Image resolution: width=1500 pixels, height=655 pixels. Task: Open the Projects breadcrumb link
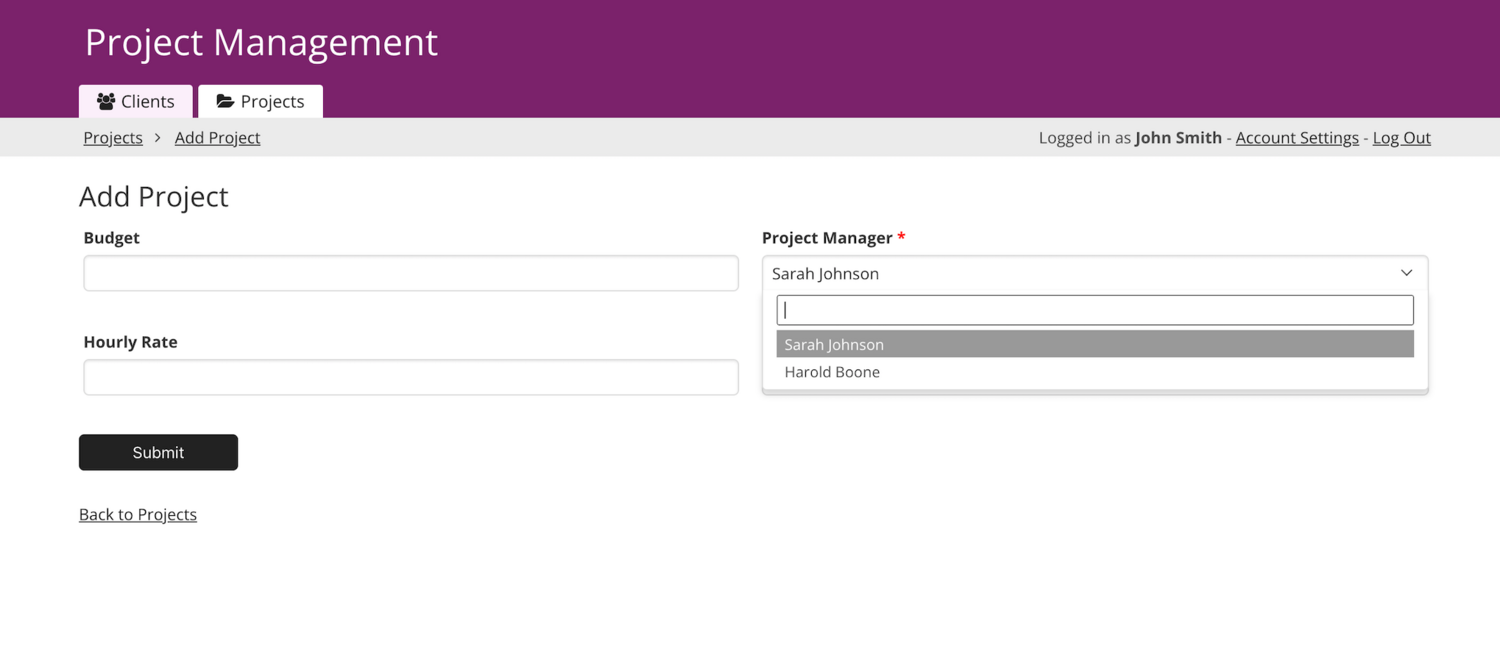click(112, 137)
